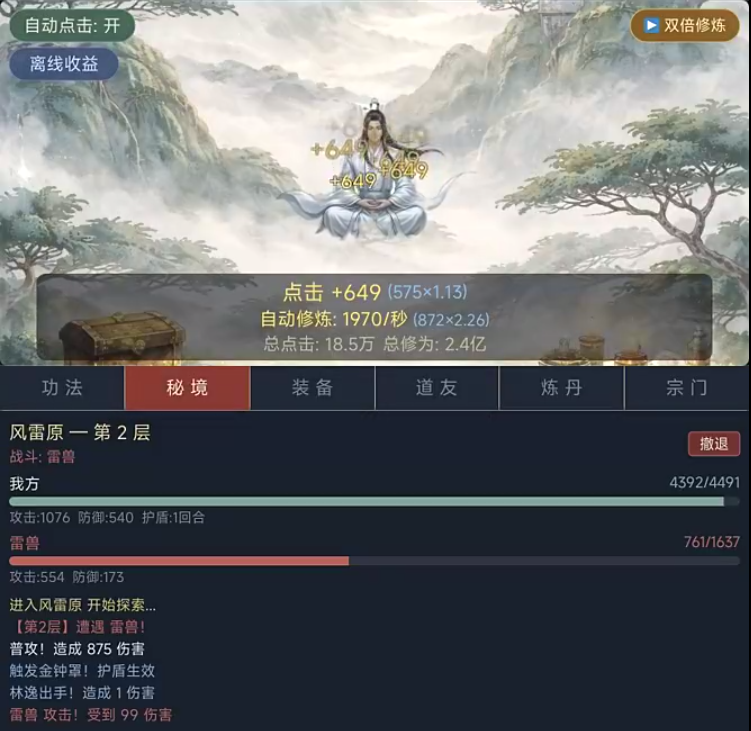Toggle the 自动点击 auto-click switch
The width and height of the screenshot is (751, 731).
[x=72, y=25]
